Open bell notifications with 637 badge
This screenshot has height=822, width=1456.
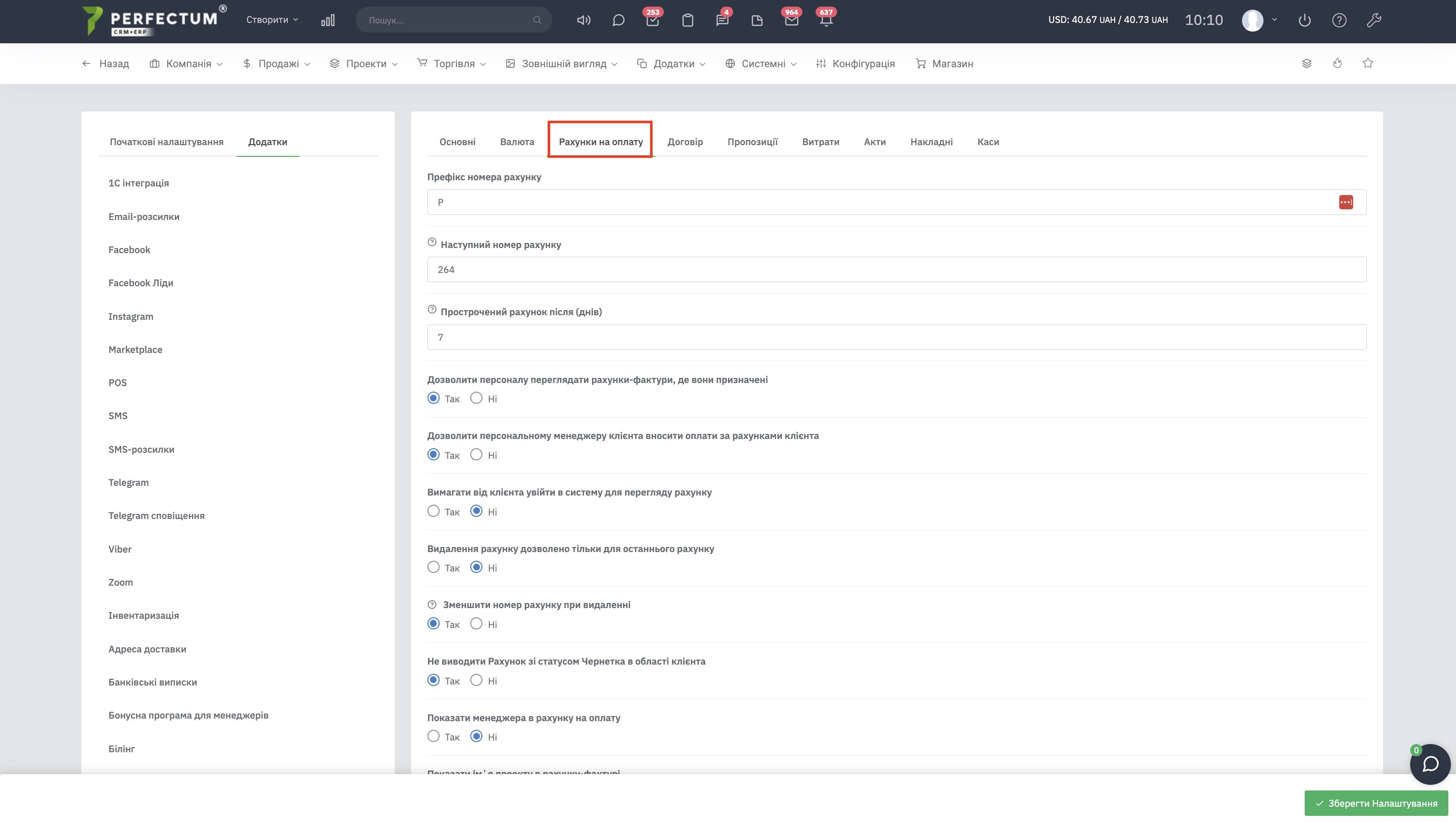point(826,20)
